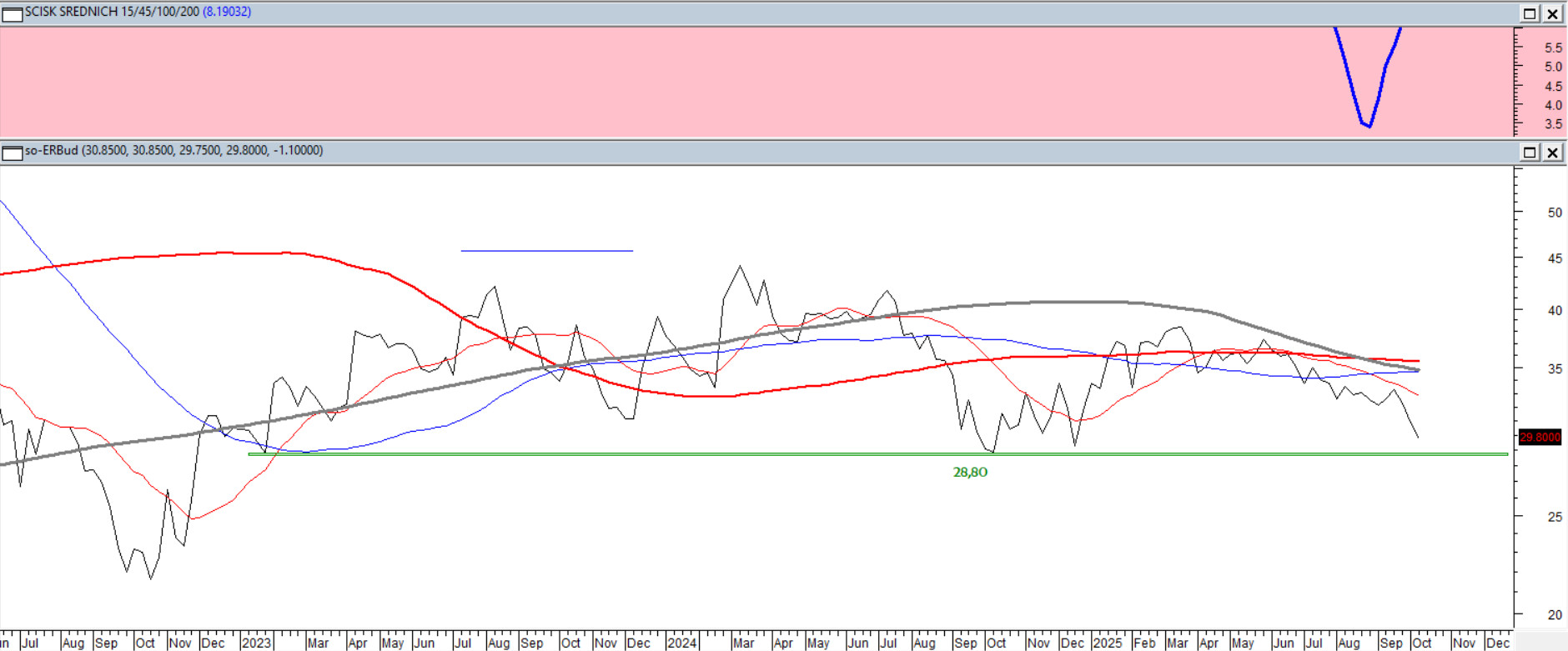The width and height of the screenshot is (1568, 651).
Task: Select the short blue horizontal line above the price
Action: tap(546, 250)
